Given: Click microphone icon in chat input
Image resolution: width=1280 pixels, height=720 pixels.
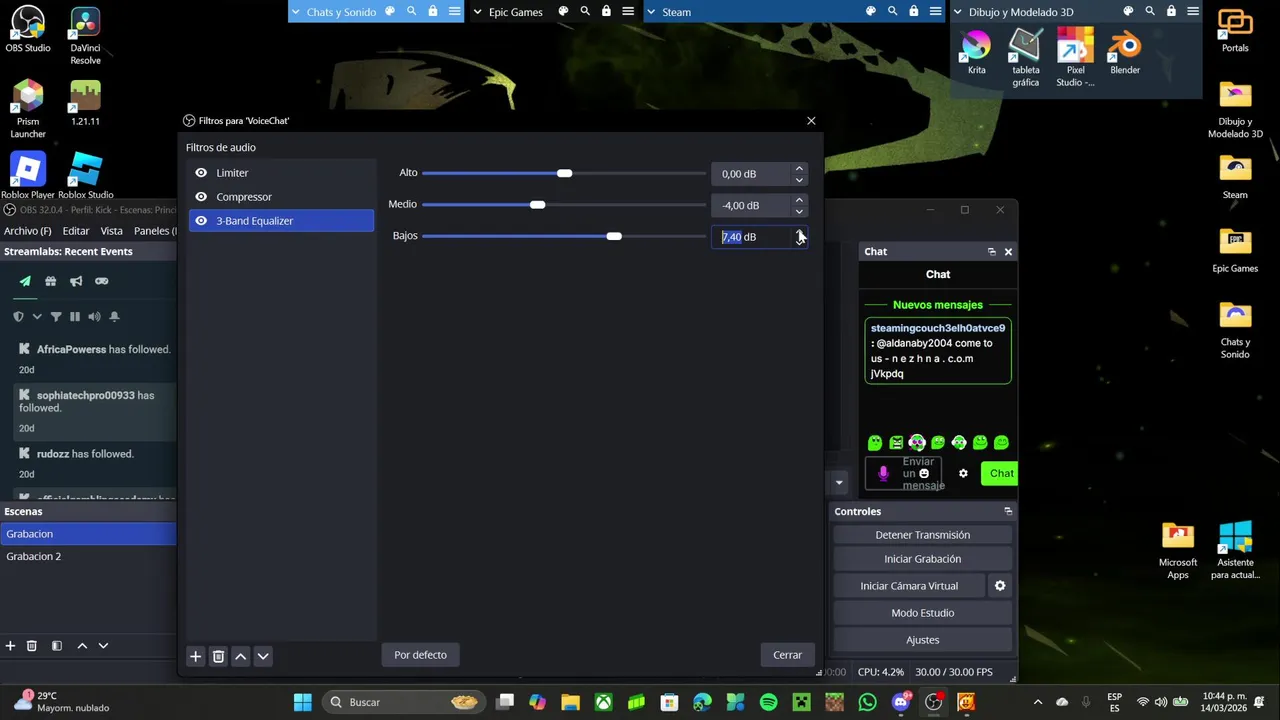Looking at the screenshot, I should (x=883, y=474).
